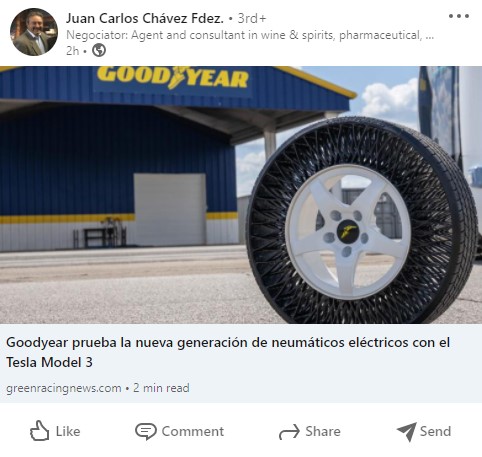Open the Goodyear tire article image
Screen dimensions: 482x457
[241, 195]
